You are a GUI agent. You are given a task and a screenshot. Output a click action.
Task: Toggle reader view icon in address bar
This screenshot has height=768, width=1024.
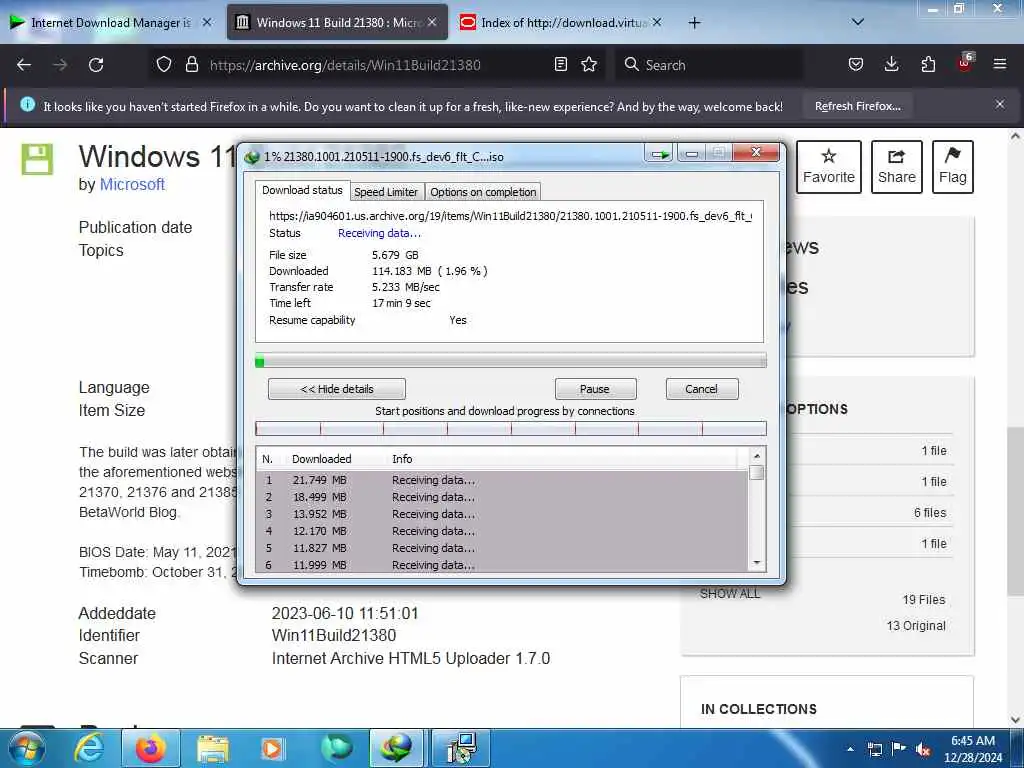click(560, 65)
